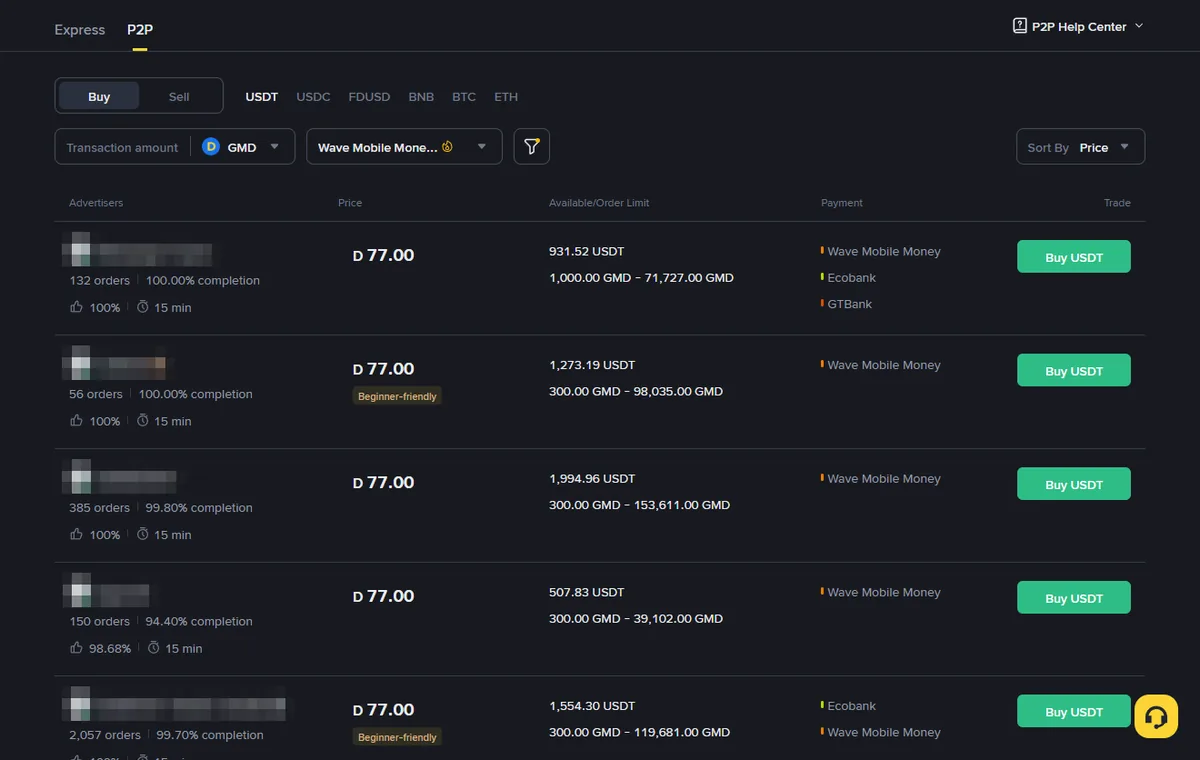Open the Express tab
The width and height of the screenshot is (1200, 760).
80,30
